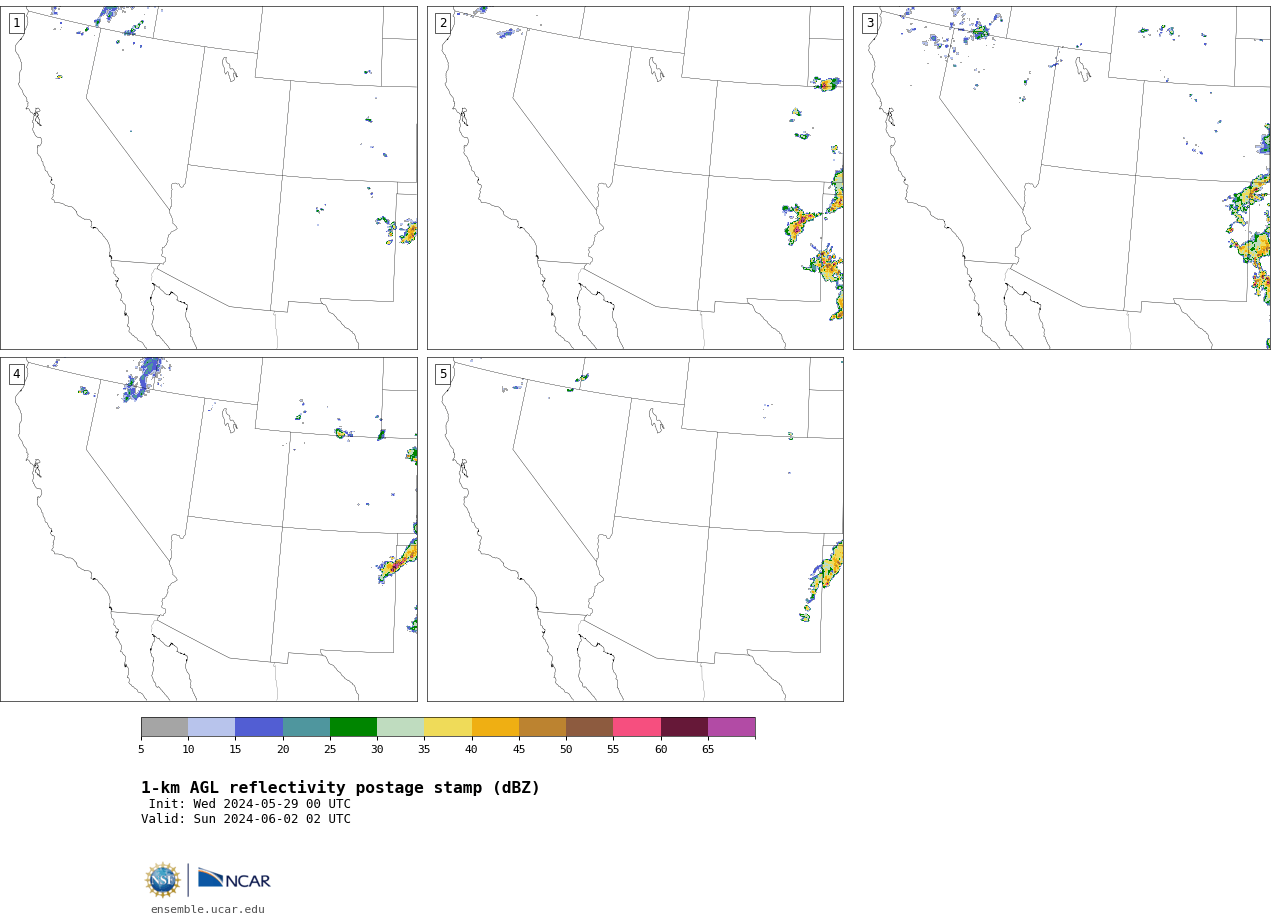Click the NCAR logo
Screen dimensions: 1280x920
pyautogui.click(x=234, y=879)
